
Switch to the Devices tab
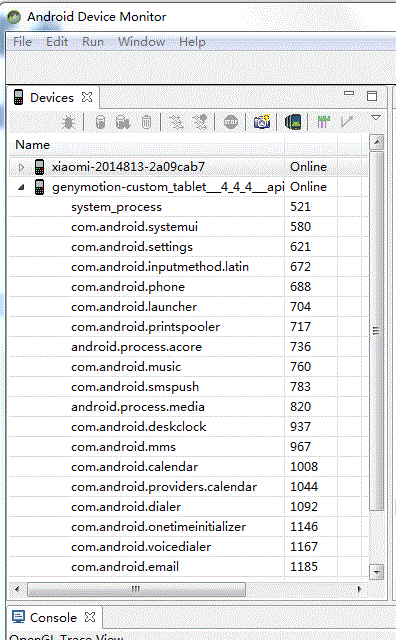52,98
